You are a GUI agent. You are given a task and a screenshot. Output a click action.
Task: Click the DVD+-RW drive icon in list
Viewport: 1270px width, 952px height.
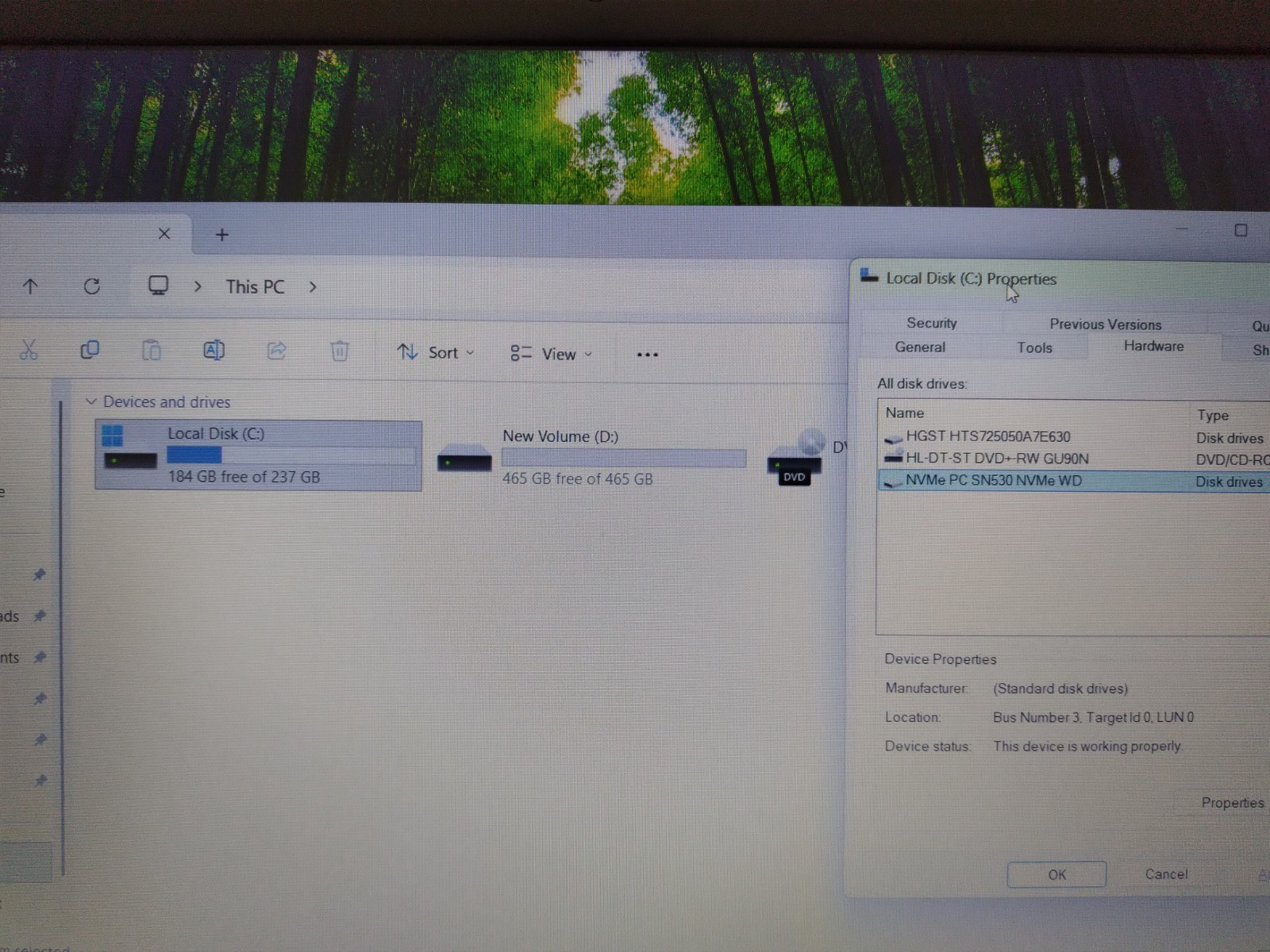(x=894, y=458)
